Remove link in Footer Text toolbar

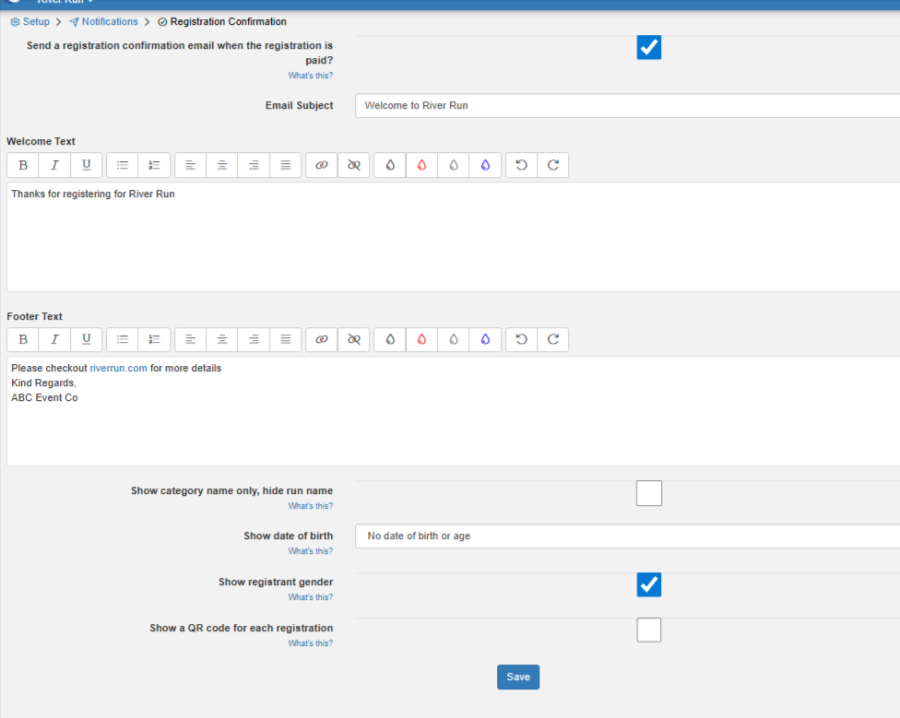click(x=354, y=339)
